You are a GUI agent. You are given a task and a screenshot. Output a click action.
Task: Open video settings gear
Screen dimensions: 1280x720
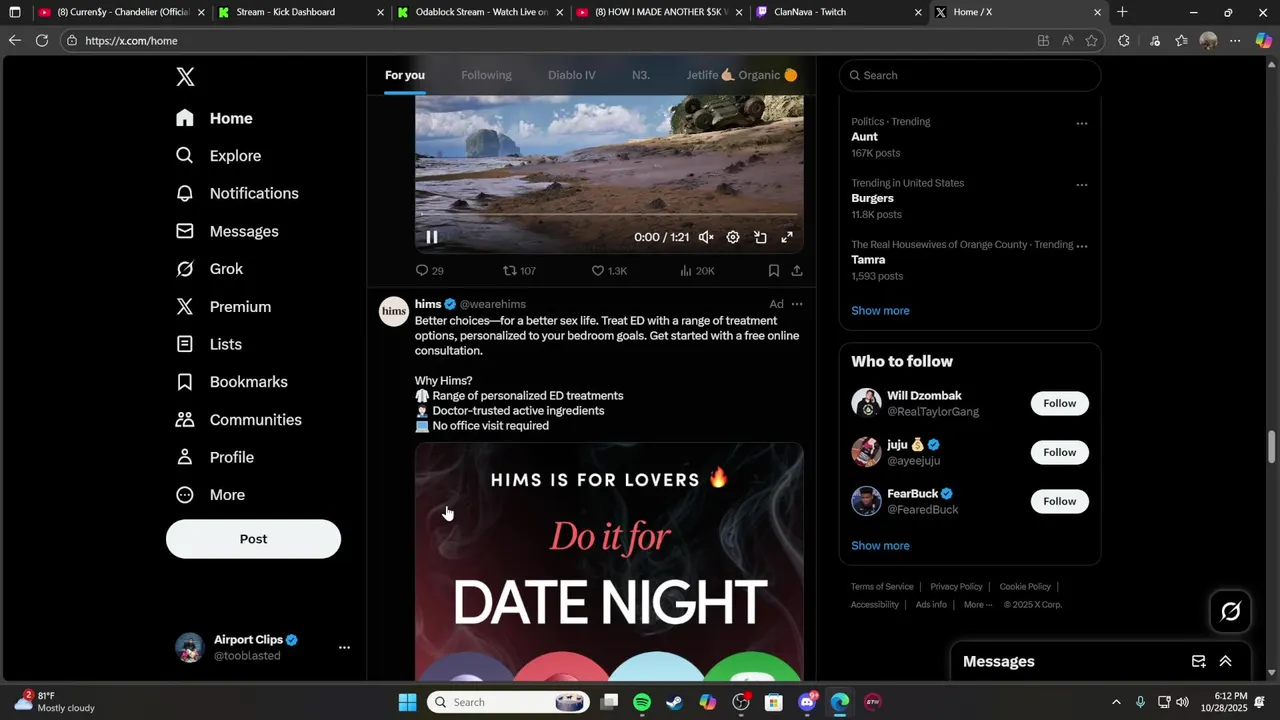coord(733,237)
